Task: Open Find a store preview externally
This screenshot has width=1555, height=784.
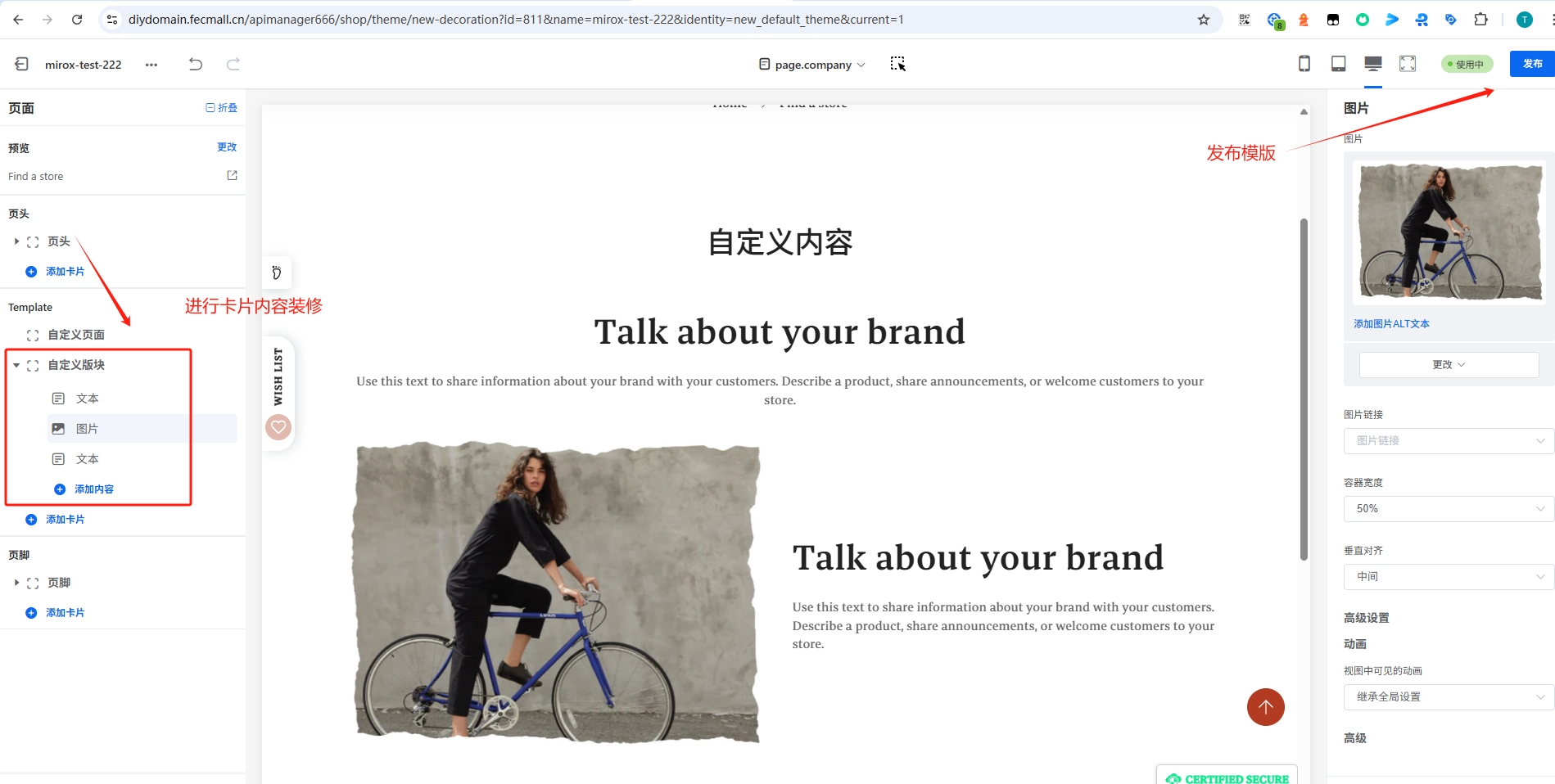Action: tap(232, 175)
